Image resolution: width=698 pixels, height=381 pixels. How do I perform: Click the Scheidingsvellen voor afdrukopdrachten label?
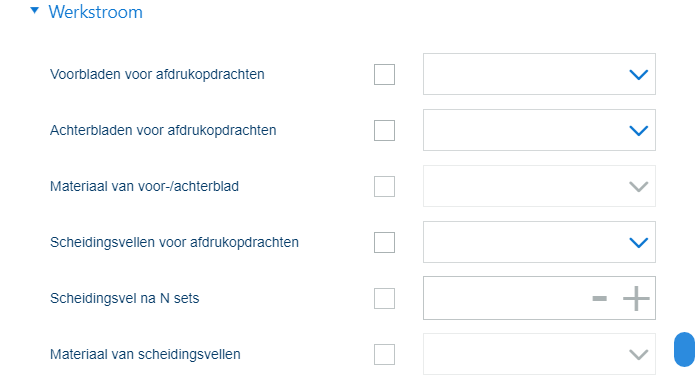tap(174, 243)
